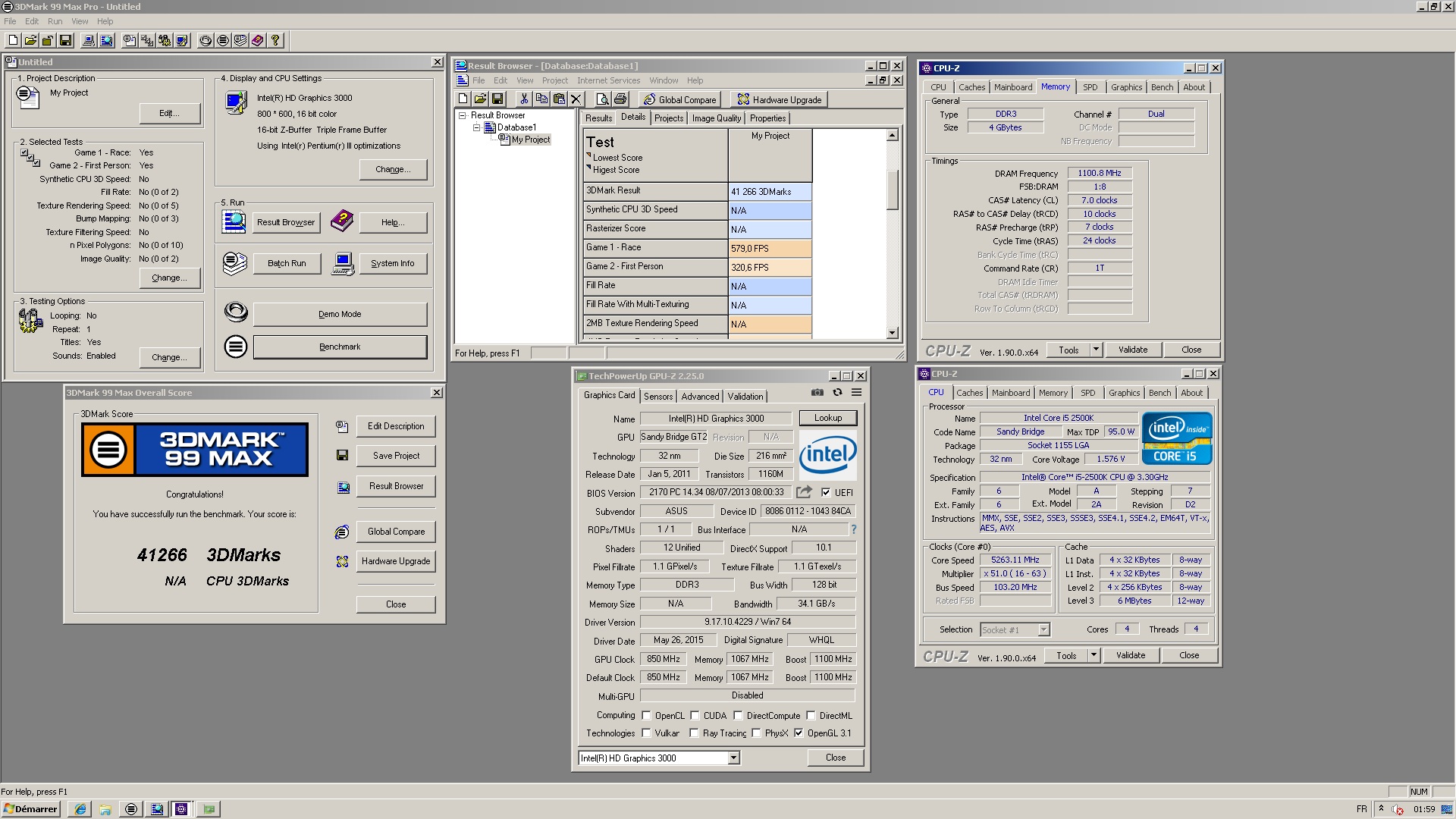
Task: Toggle the OpenCL checkbox
Action: (x=646, y=715)
